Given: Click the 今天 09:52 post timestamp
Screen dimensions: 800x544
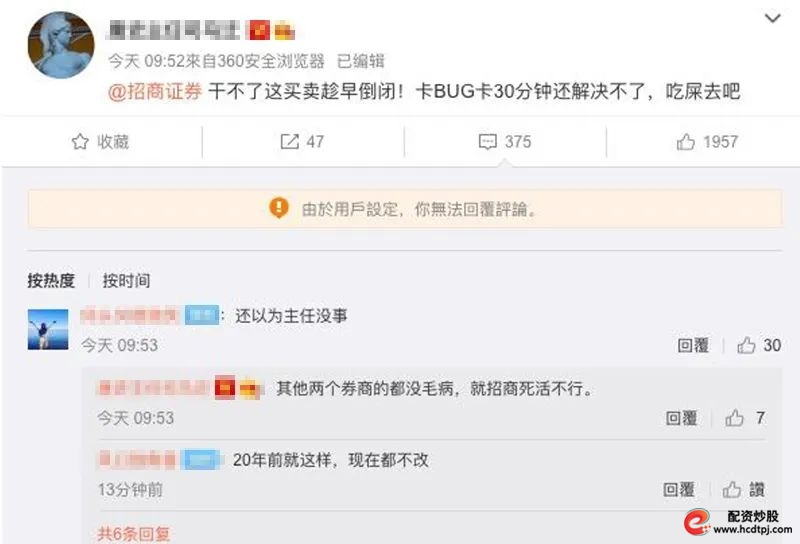Looking at the screenshot, I should [146, 61].
